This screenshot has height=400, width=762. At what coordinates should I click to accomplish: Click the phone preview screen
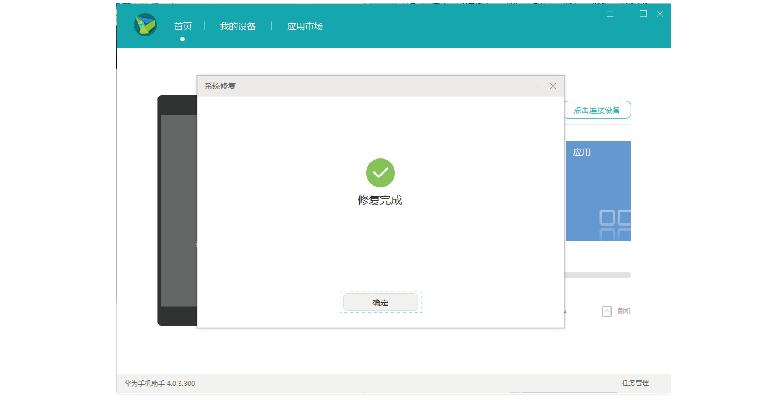(178, 210)
